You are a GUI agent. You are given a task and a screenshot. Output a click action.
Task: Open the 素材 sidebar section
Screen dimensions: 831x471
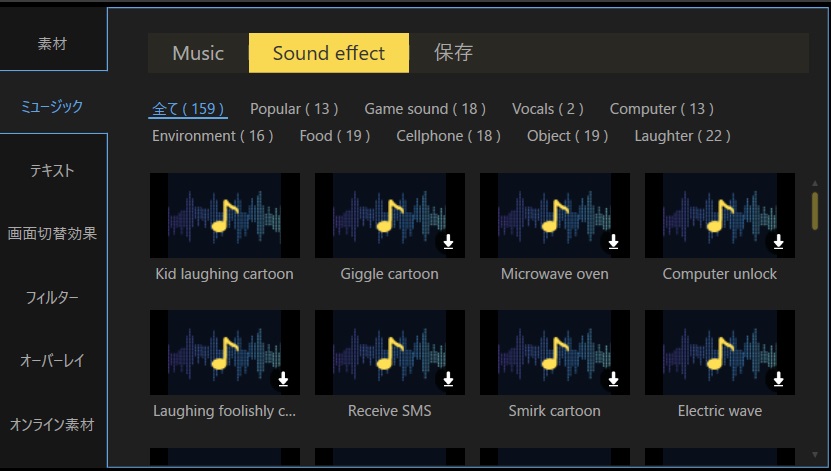point(52,43)
